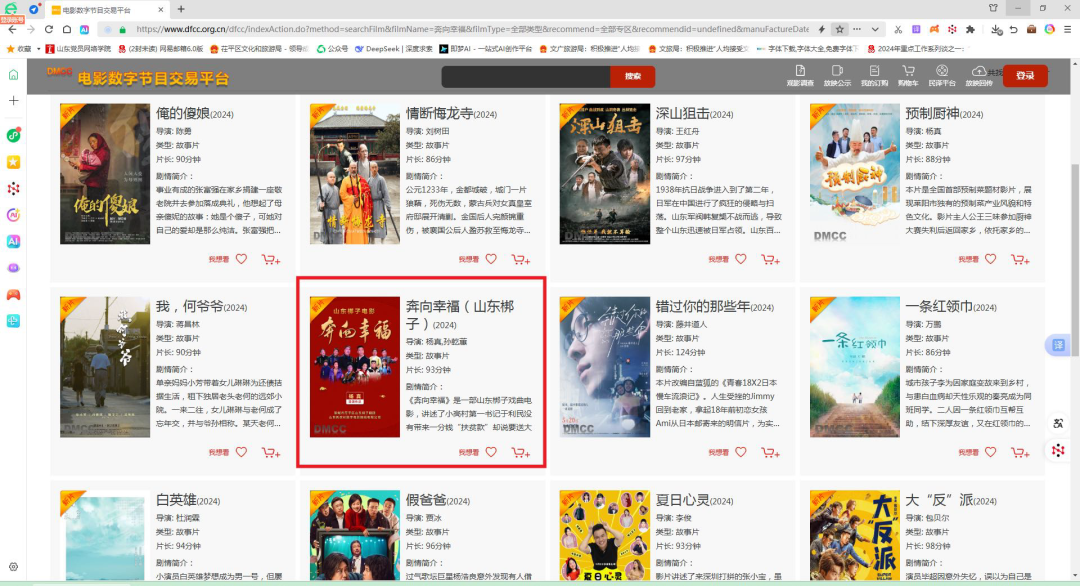Like 奔向幸福 with its heart icon
The height and width of the screenshot is (586, 1080).
pyautogui.click(x=491, y=452)
